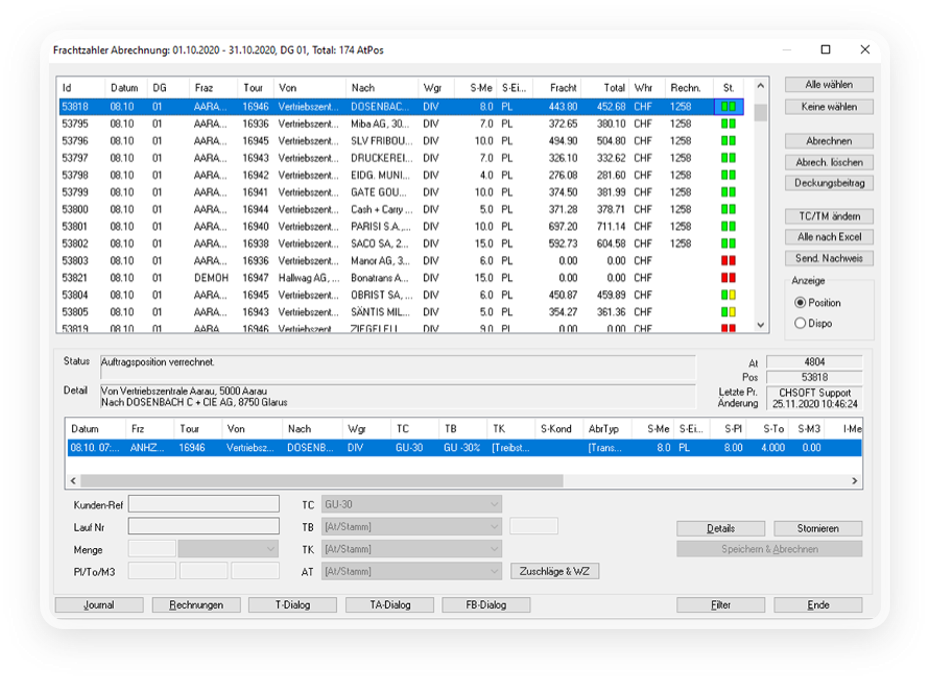Click the Abrechnen button
The height and width of the screenshot is (680, 930).
pos(828,141)
